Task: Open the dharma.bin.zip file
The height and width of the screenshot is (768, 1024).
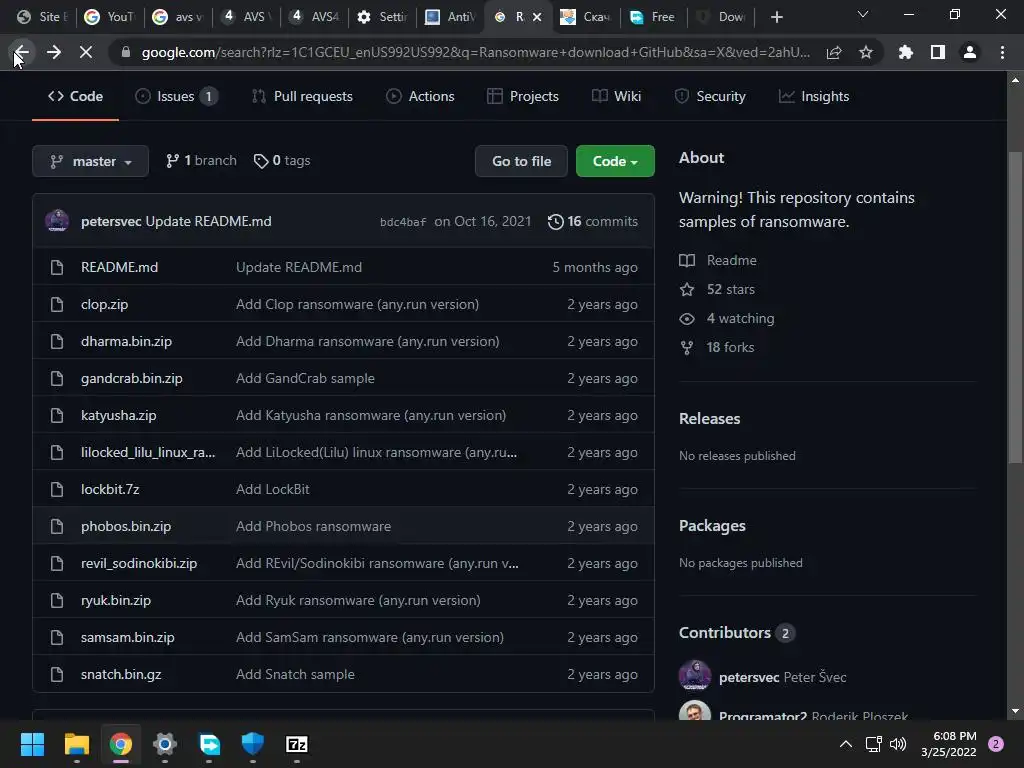Action: (127, 342)
